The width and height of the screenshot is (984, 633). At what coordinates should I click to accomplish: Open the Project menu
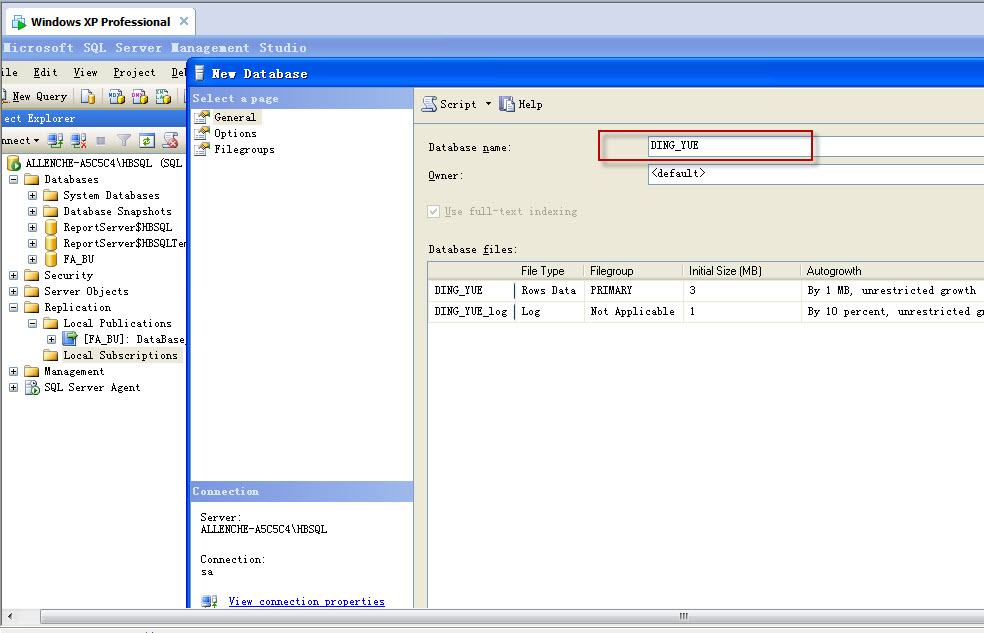pos(134,73)
